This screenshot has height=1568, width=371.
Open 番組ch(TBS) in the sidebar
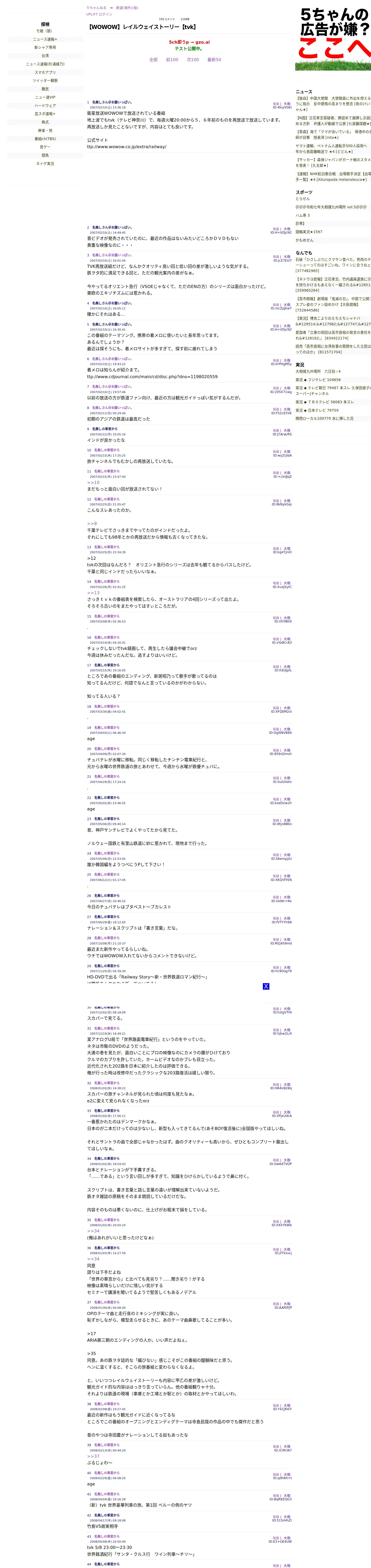45,139
